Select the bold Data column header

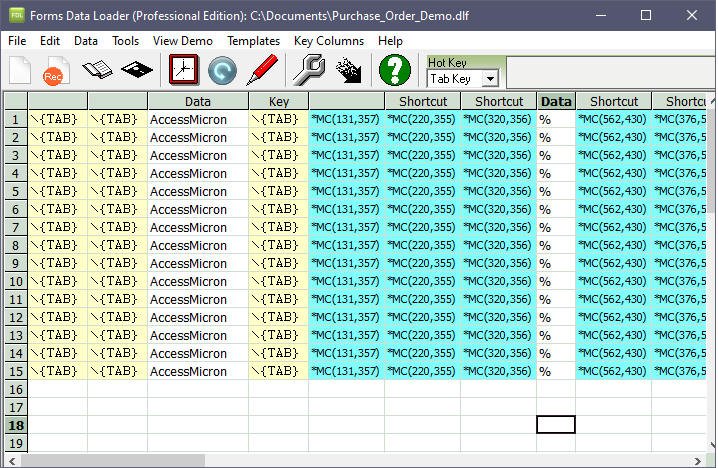click(556, 101)
